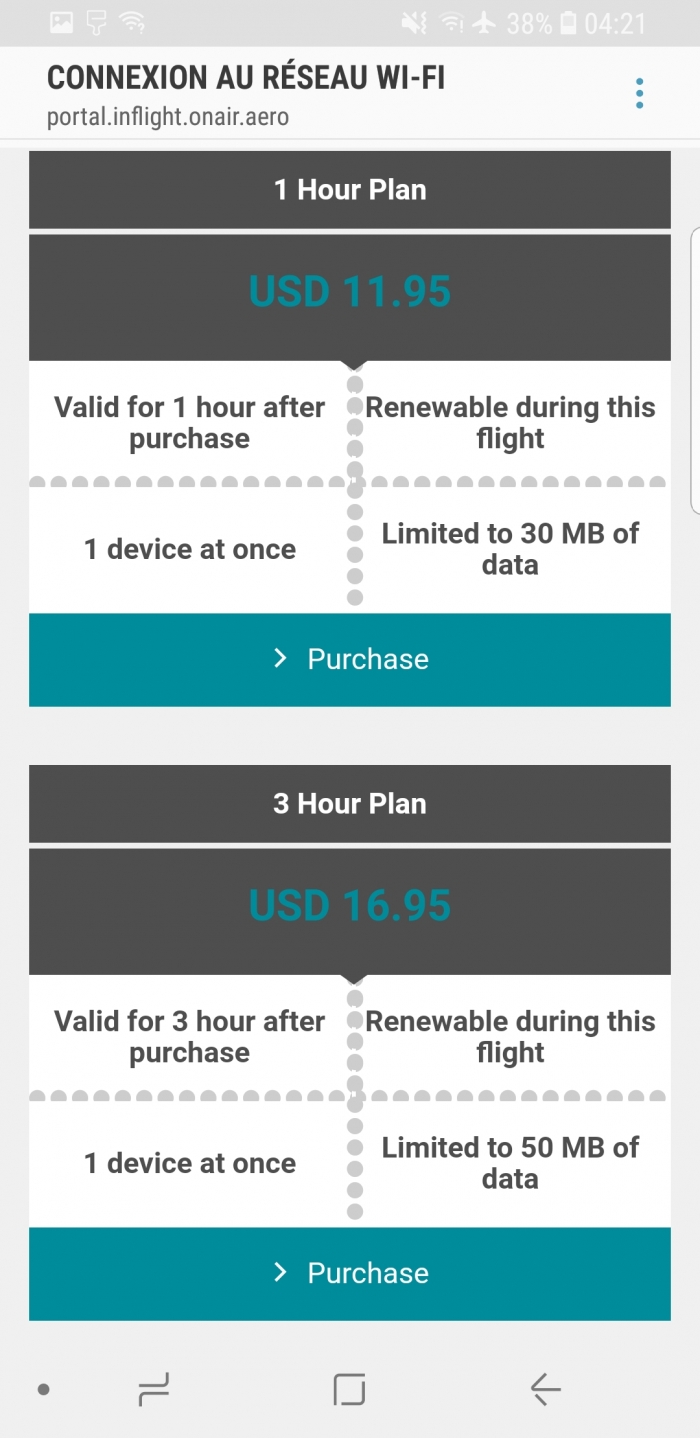
Task: Tap the airplane mode status icon
Action: (484, 22)
